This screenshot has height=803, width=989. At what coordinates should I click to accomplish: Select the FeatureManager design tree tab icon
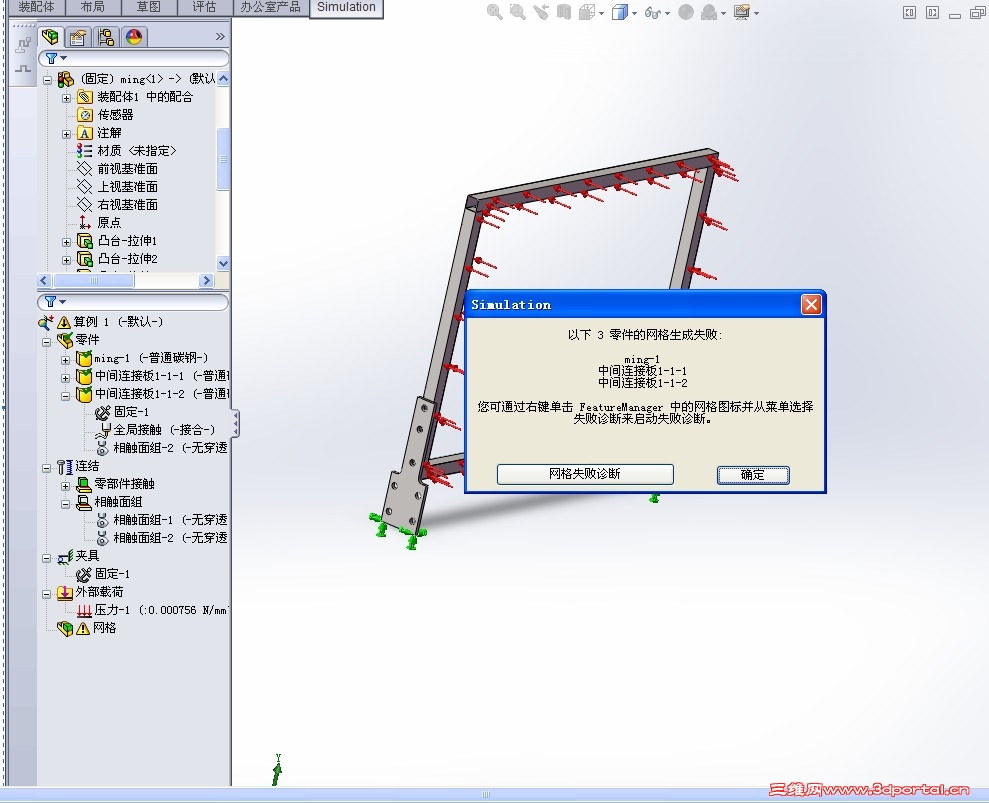(51, 36)
